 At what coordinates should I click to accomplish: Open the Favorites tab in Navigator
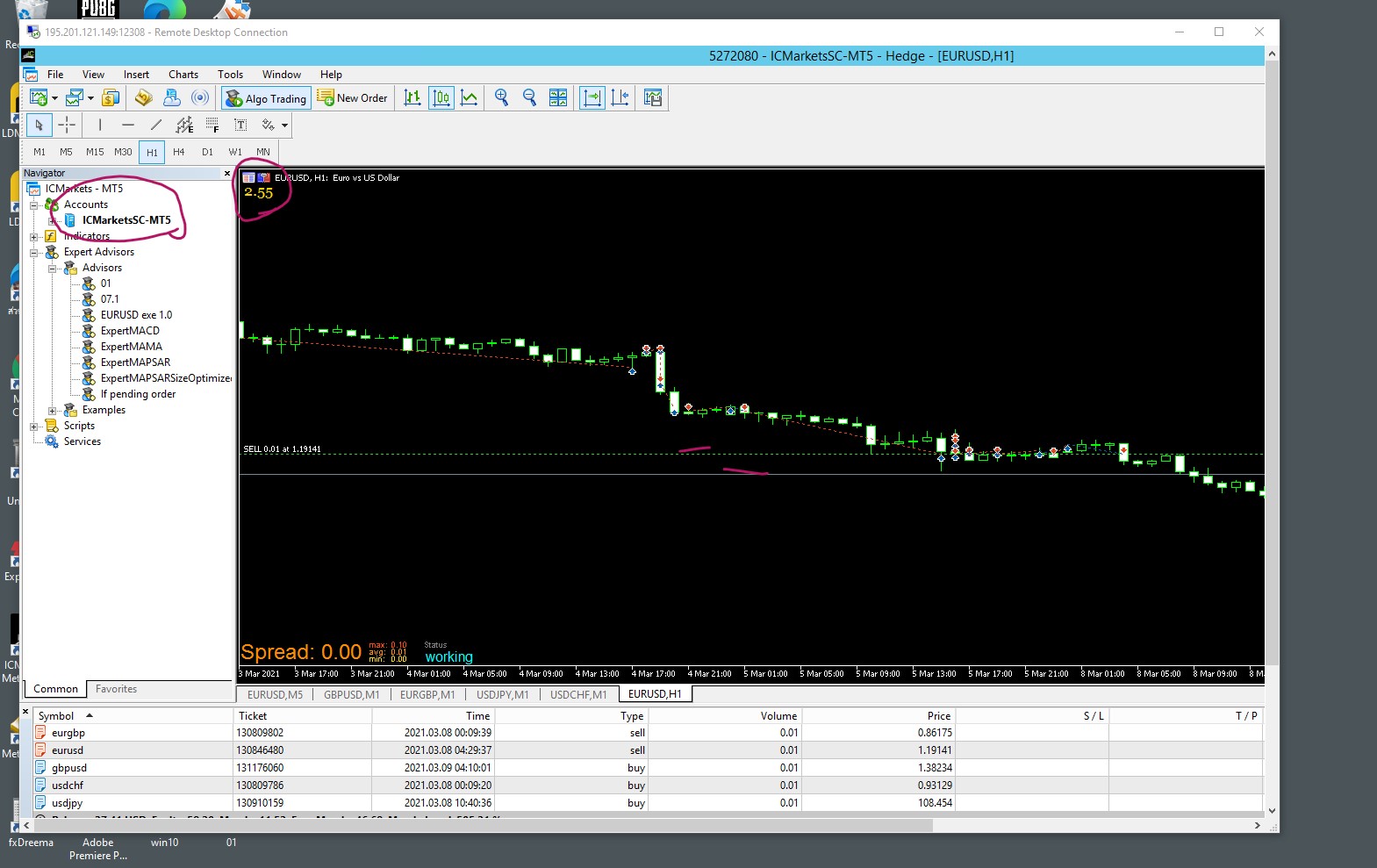[x=116, y=689]
